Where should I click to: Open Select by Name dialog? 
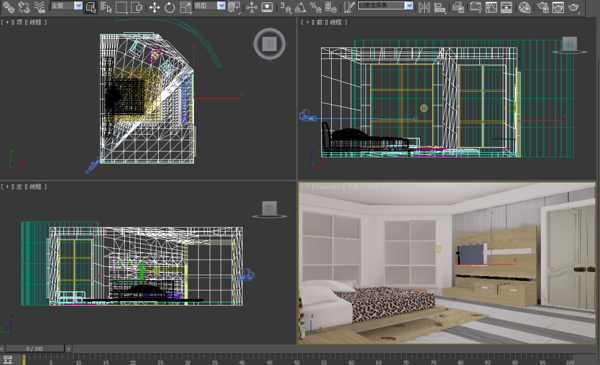tap(106, 7)
